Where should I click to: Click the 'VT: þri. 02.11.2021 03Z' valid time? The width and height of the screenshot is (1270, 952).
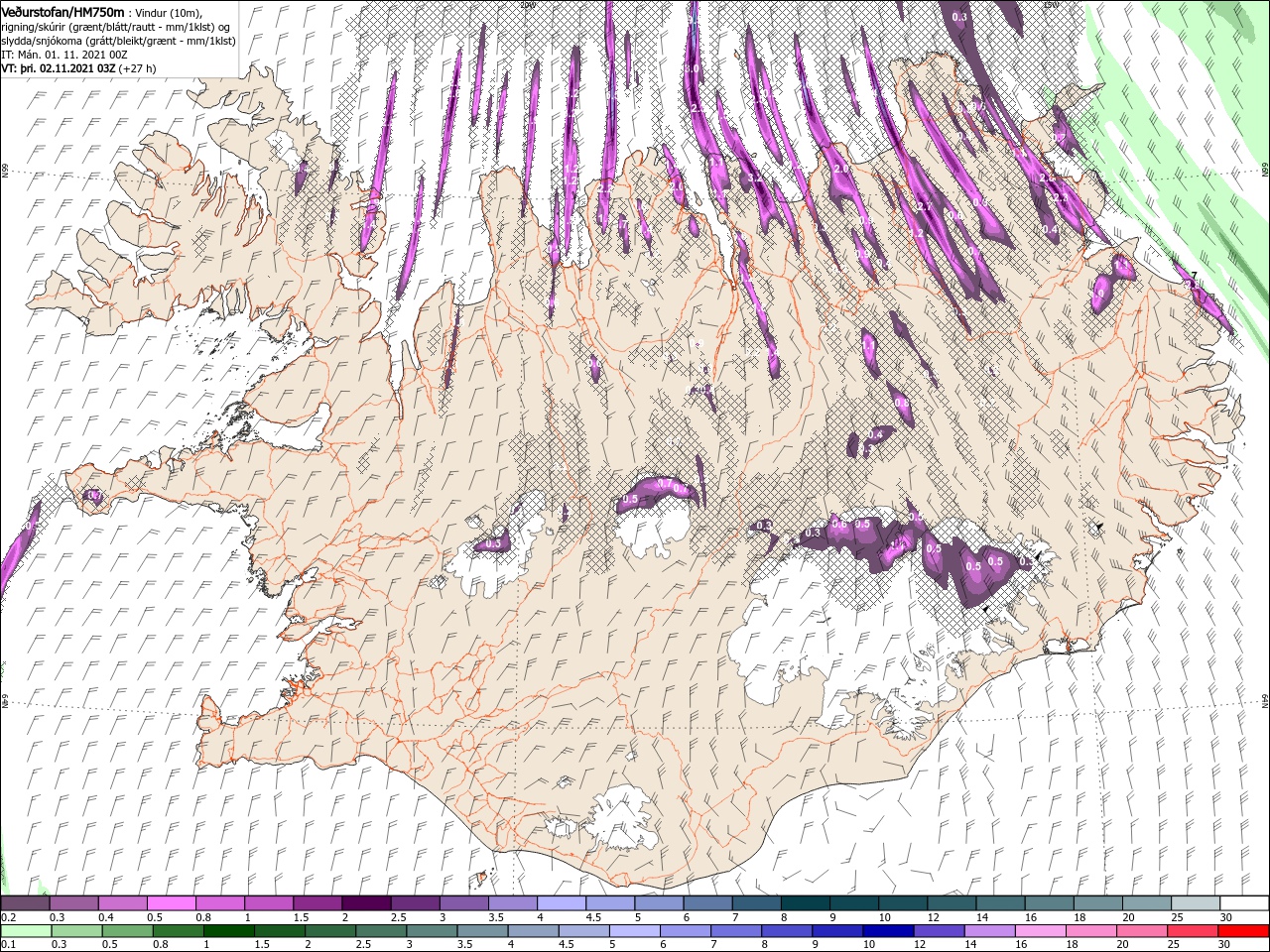[58, 69]
